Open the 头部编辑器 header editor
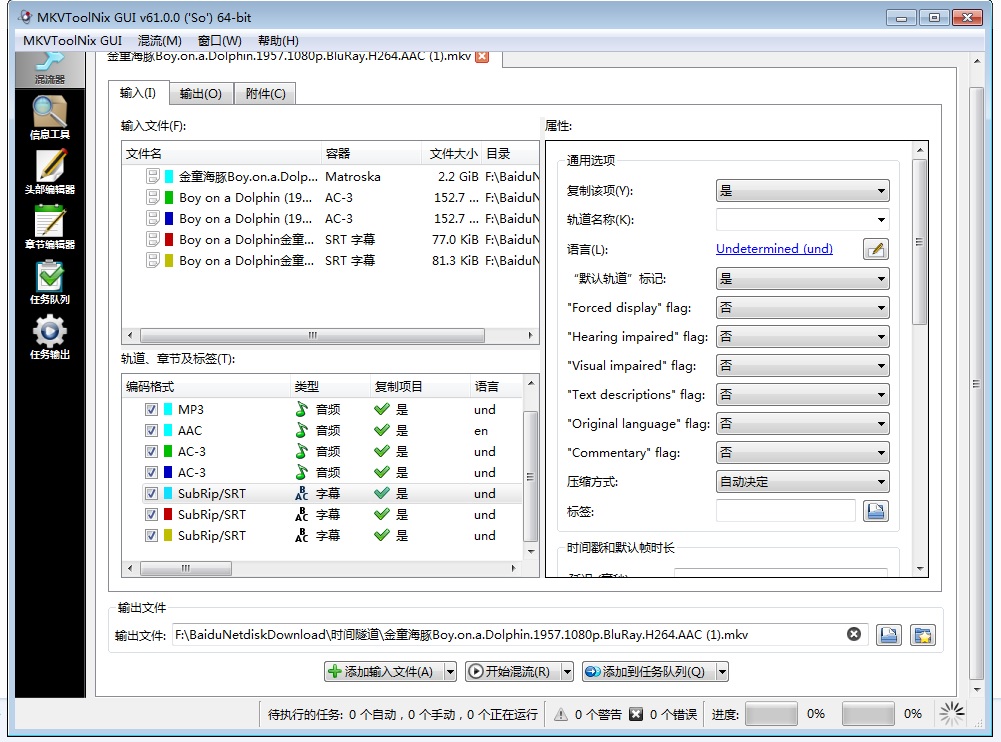Screen dimensions: 1001x742 (x=50, y=172)
